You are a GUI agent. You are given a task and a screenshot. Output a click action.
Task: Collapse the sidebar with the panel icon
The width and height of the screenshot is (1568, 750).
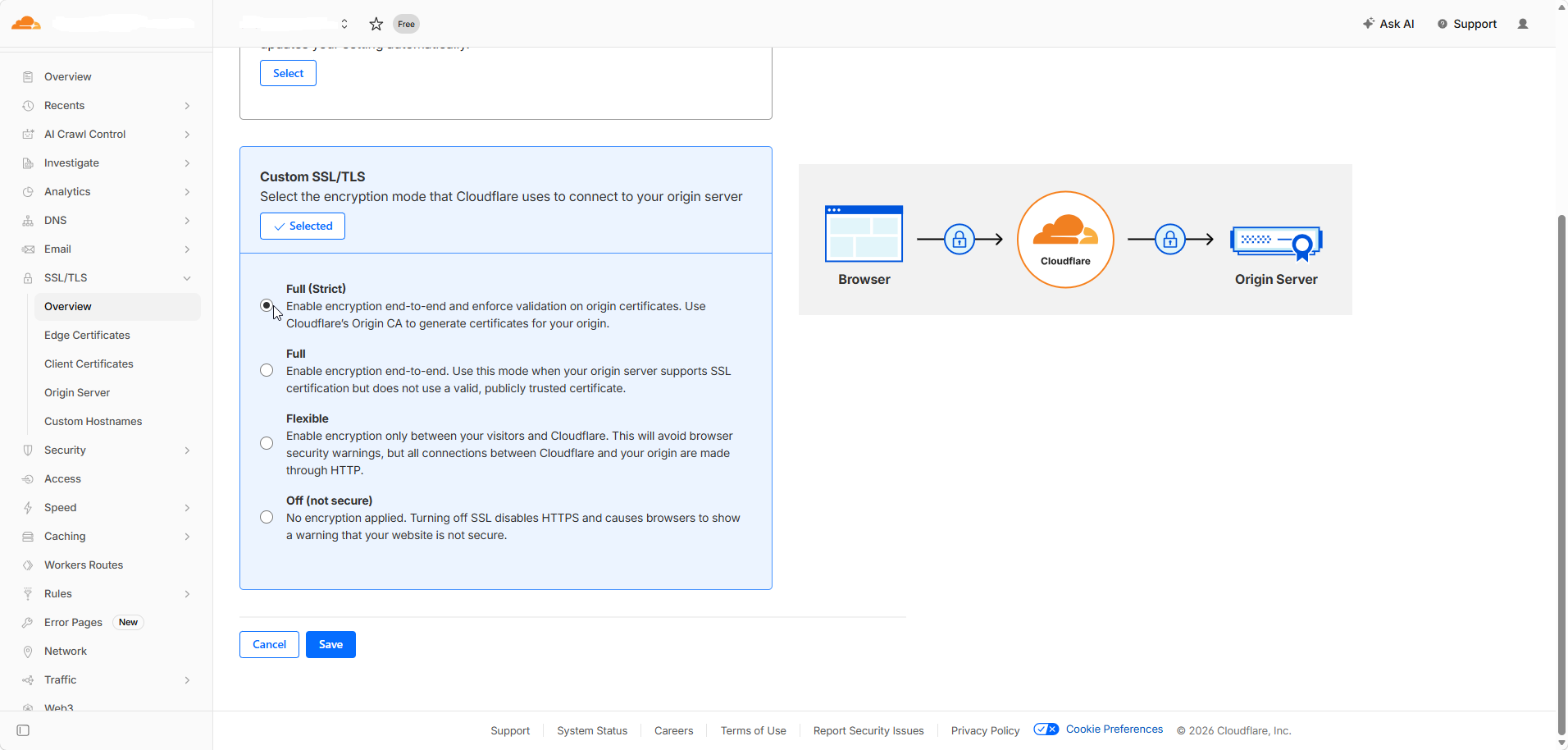(23, 730)
